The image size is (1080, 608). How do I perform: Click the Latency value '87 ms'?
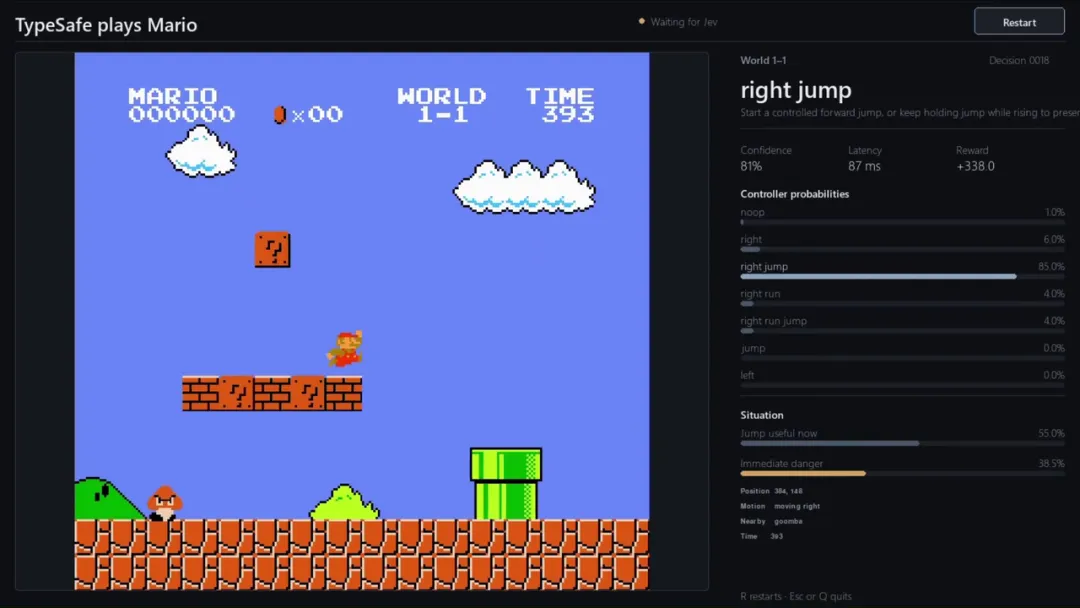click(864, 166)
